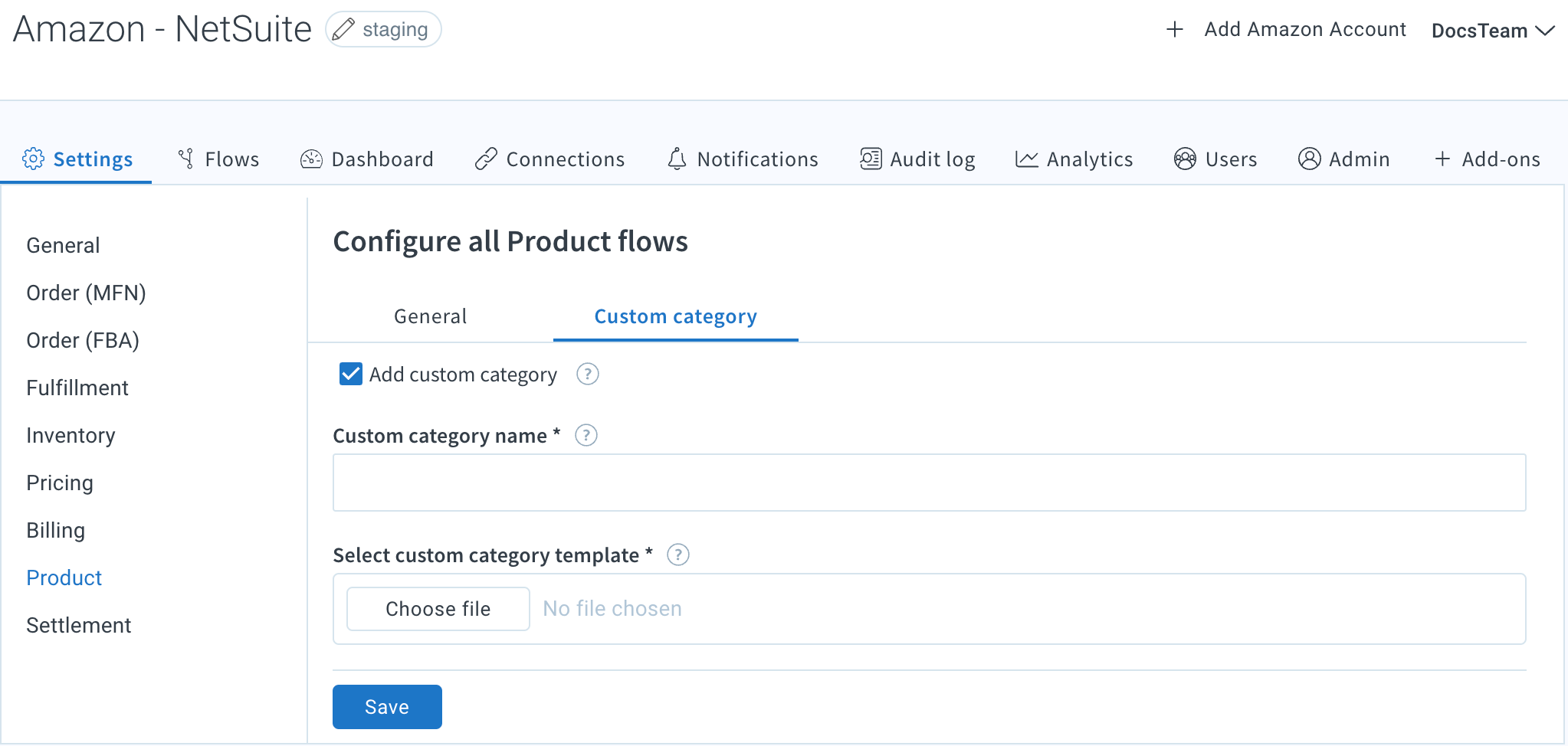Select General in the settings sidebar
1568x746 pixels.
tap(63, 245)
